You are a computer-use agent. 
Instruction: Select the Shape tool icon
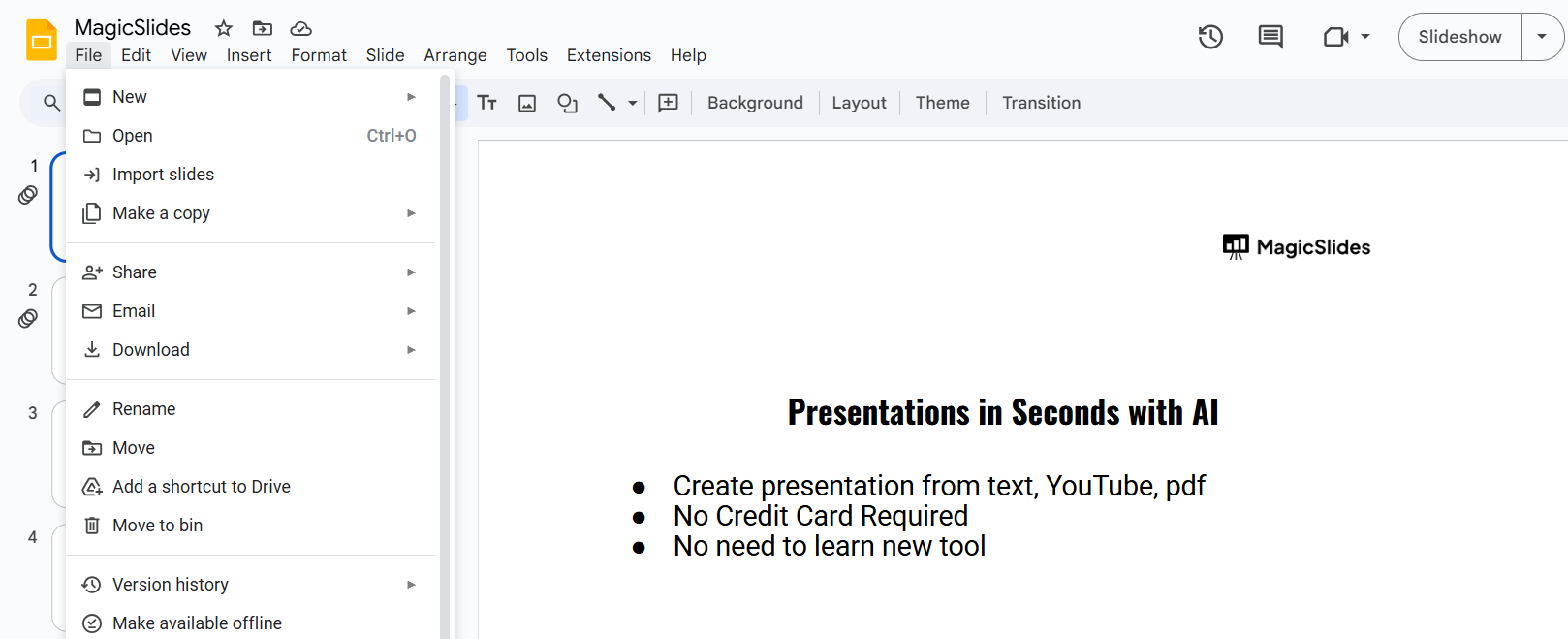point(568,103)
